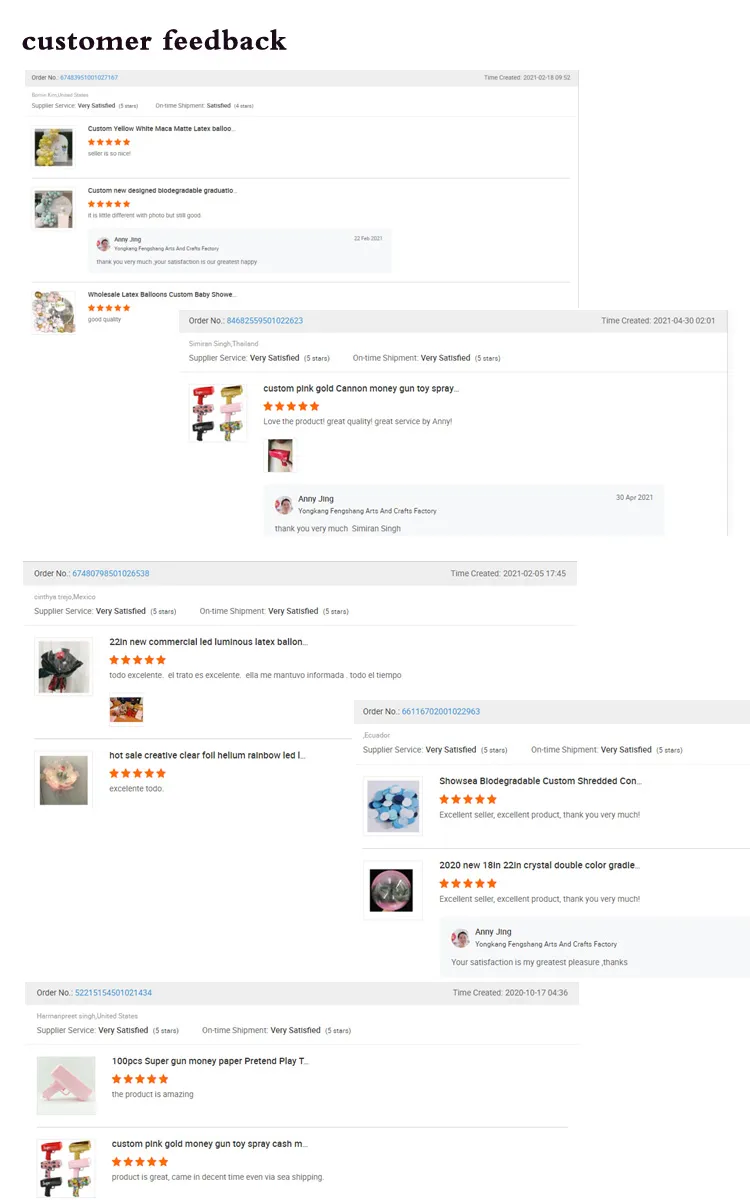This screenshot has width=750, height=1200.
Task: Click five-star rating under cannon money gun review
Action: click(291, 406)
